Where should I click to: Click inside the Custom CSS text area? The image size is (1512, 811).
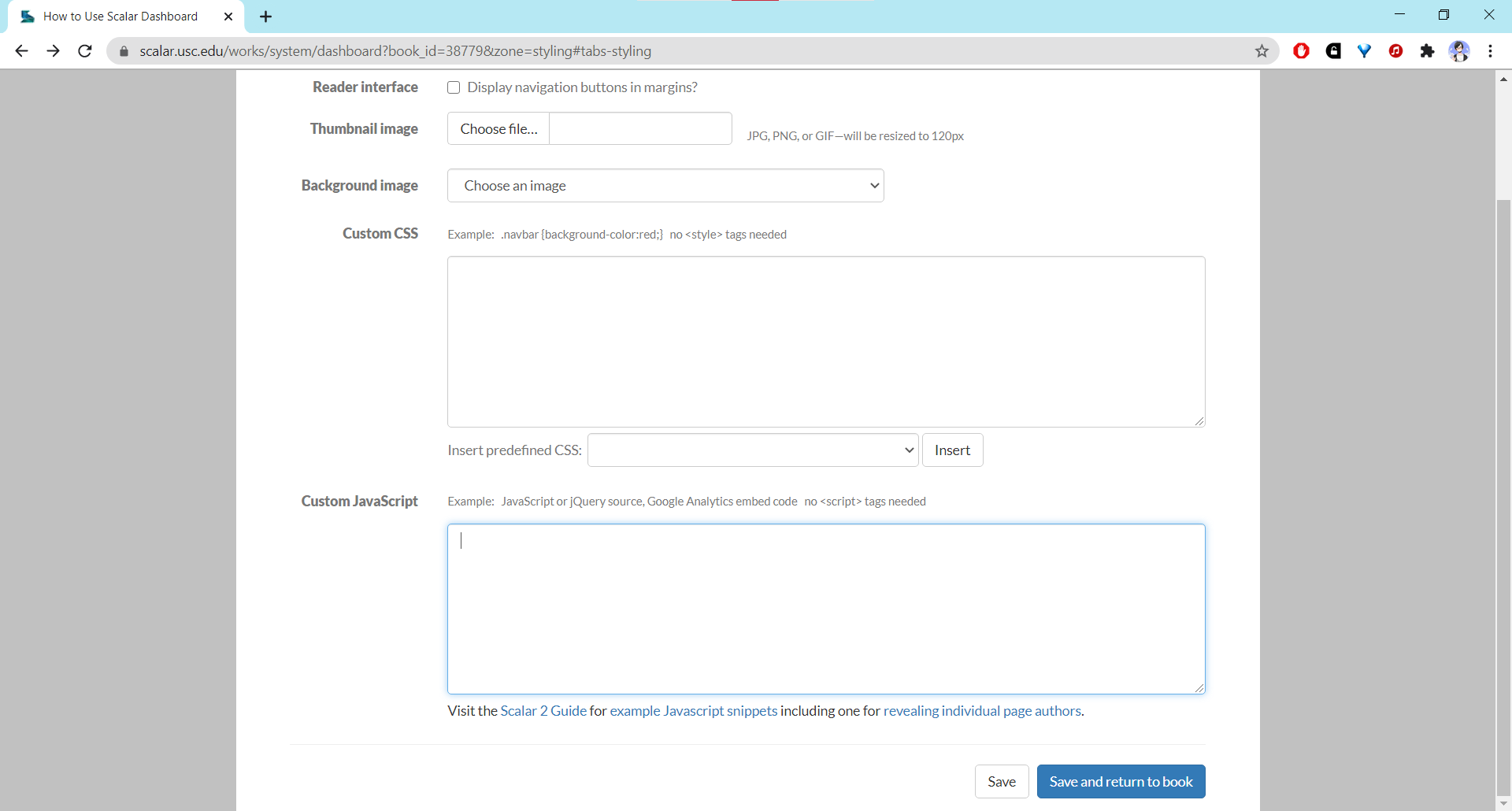(825, 342)
